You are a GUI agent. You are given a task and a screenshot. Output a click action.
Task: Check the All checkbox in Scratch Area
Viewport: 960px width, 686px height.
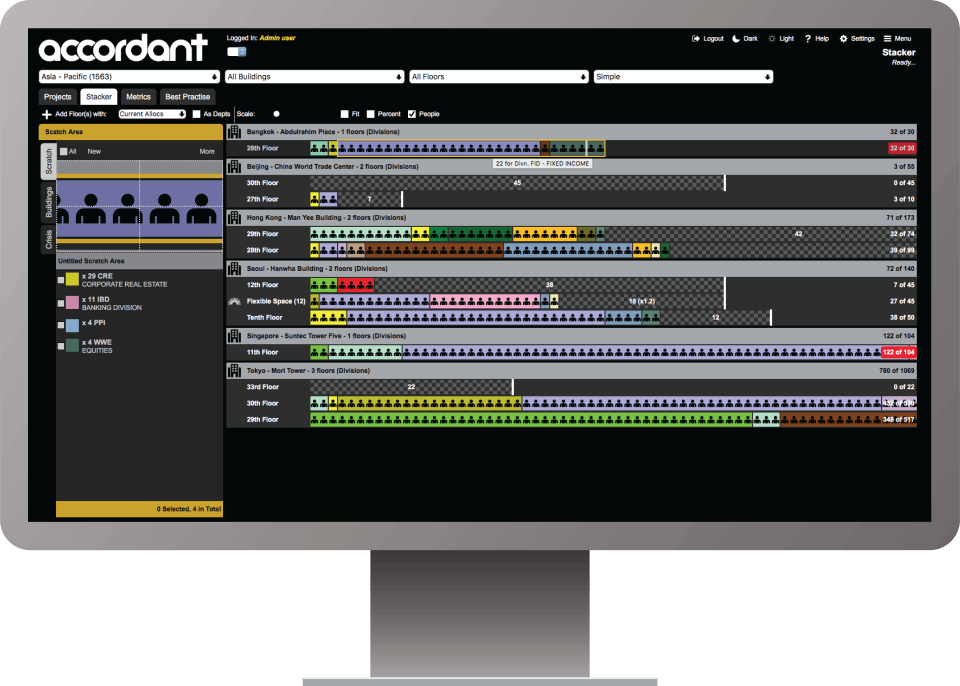pos(64,151)
